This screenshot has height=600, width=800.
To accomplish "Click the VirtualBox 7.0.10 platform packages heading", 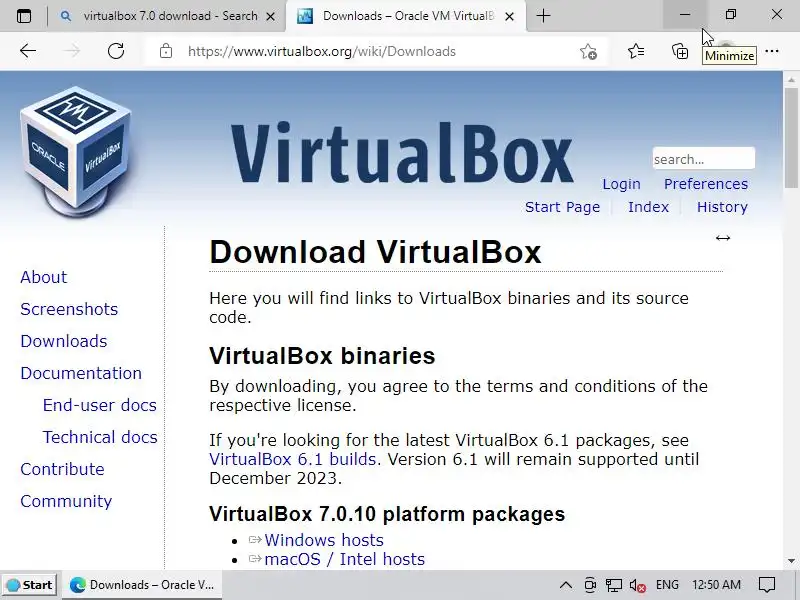I will coord(387,514).
